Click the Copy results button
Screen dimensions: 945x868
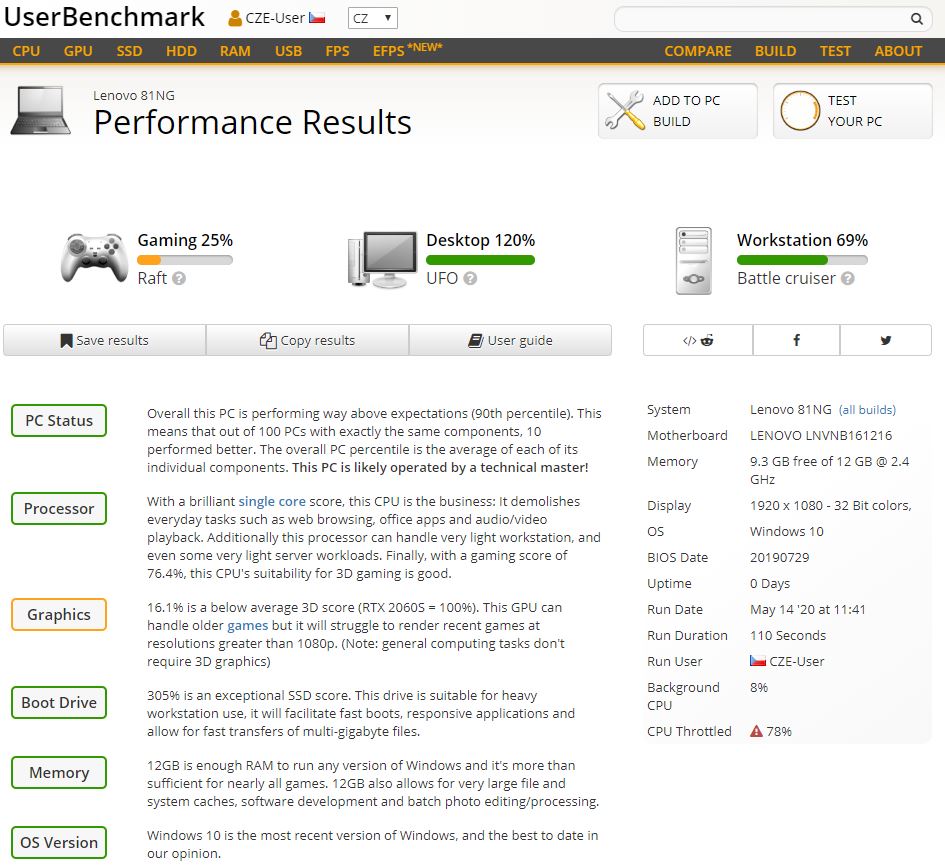[x=307, y=340]
